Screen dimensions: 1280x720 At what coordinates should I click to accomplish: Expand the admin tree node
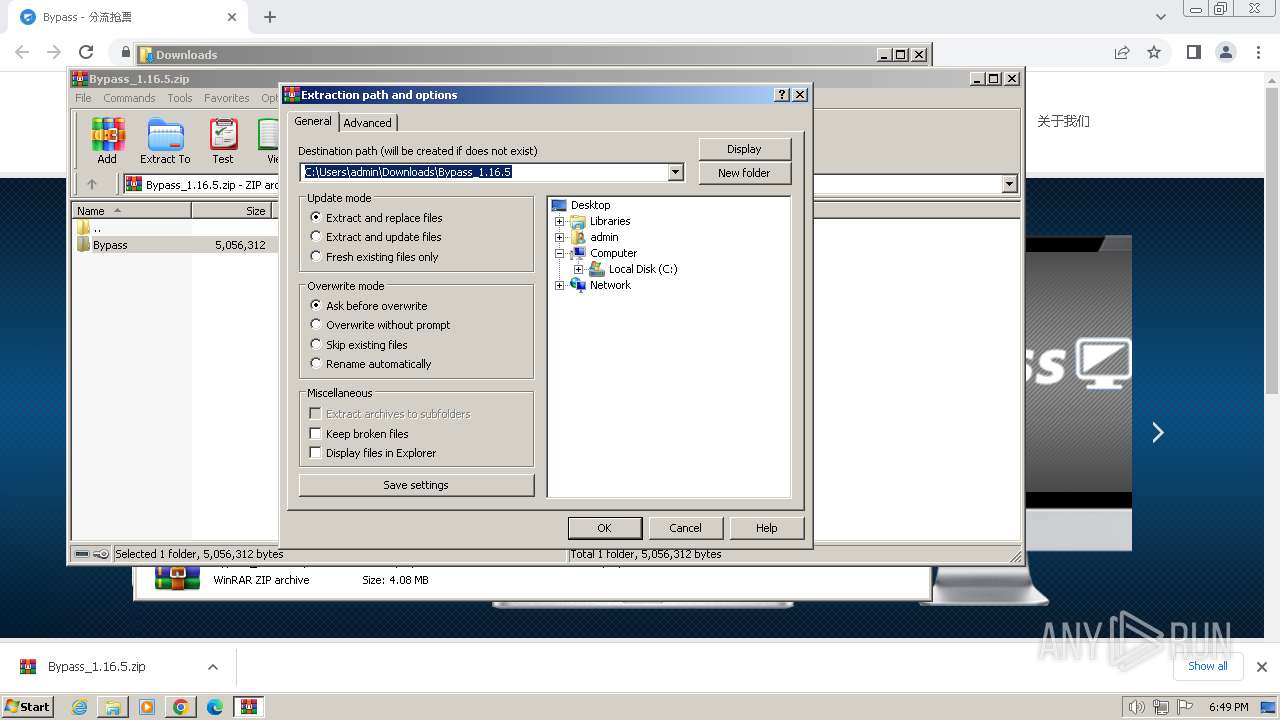tap(560, 237)
